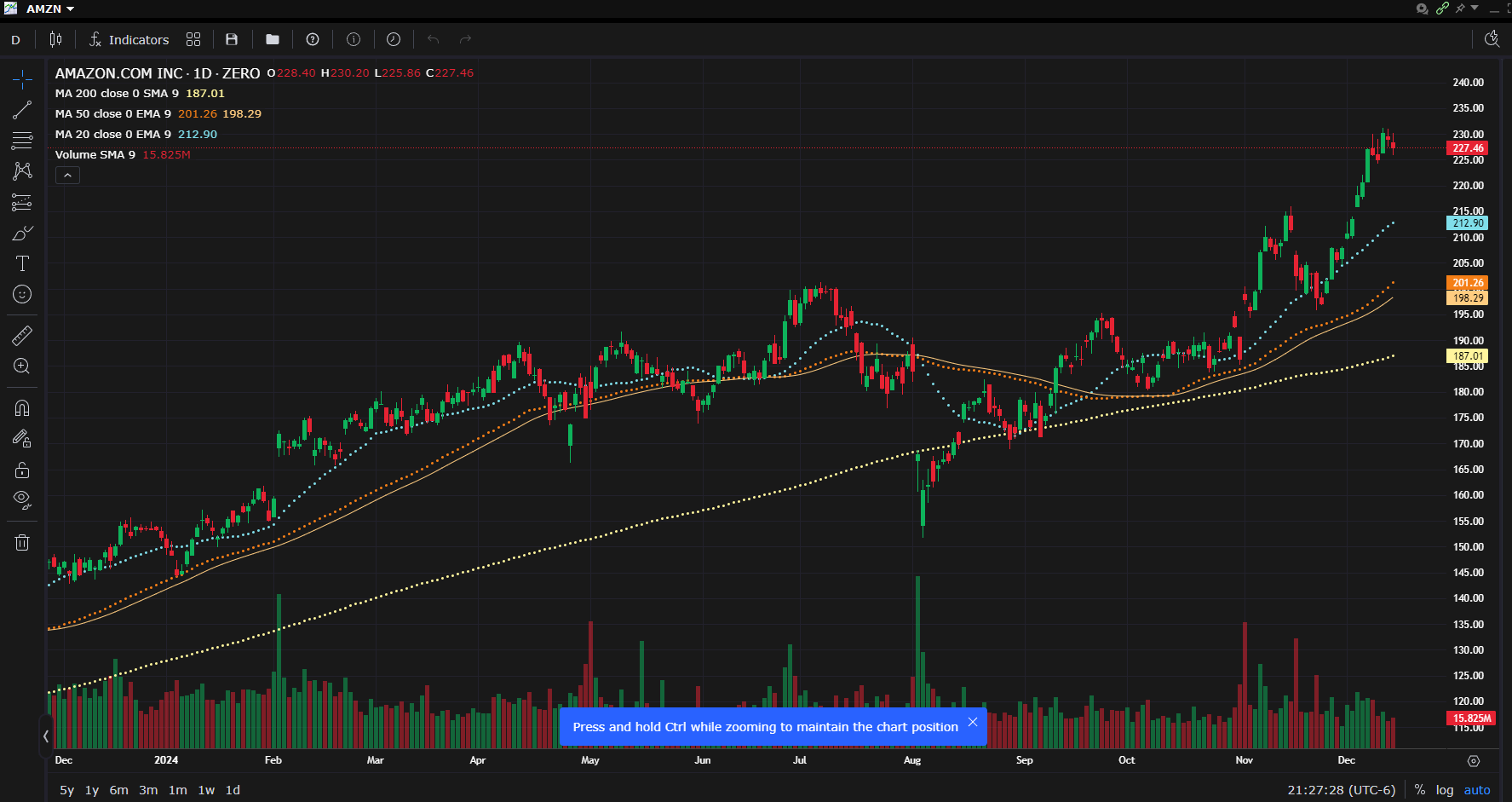The height and width of the screenshot is (802, 1512).
Task: Redo the last chart action
Action: coord(465,39)
